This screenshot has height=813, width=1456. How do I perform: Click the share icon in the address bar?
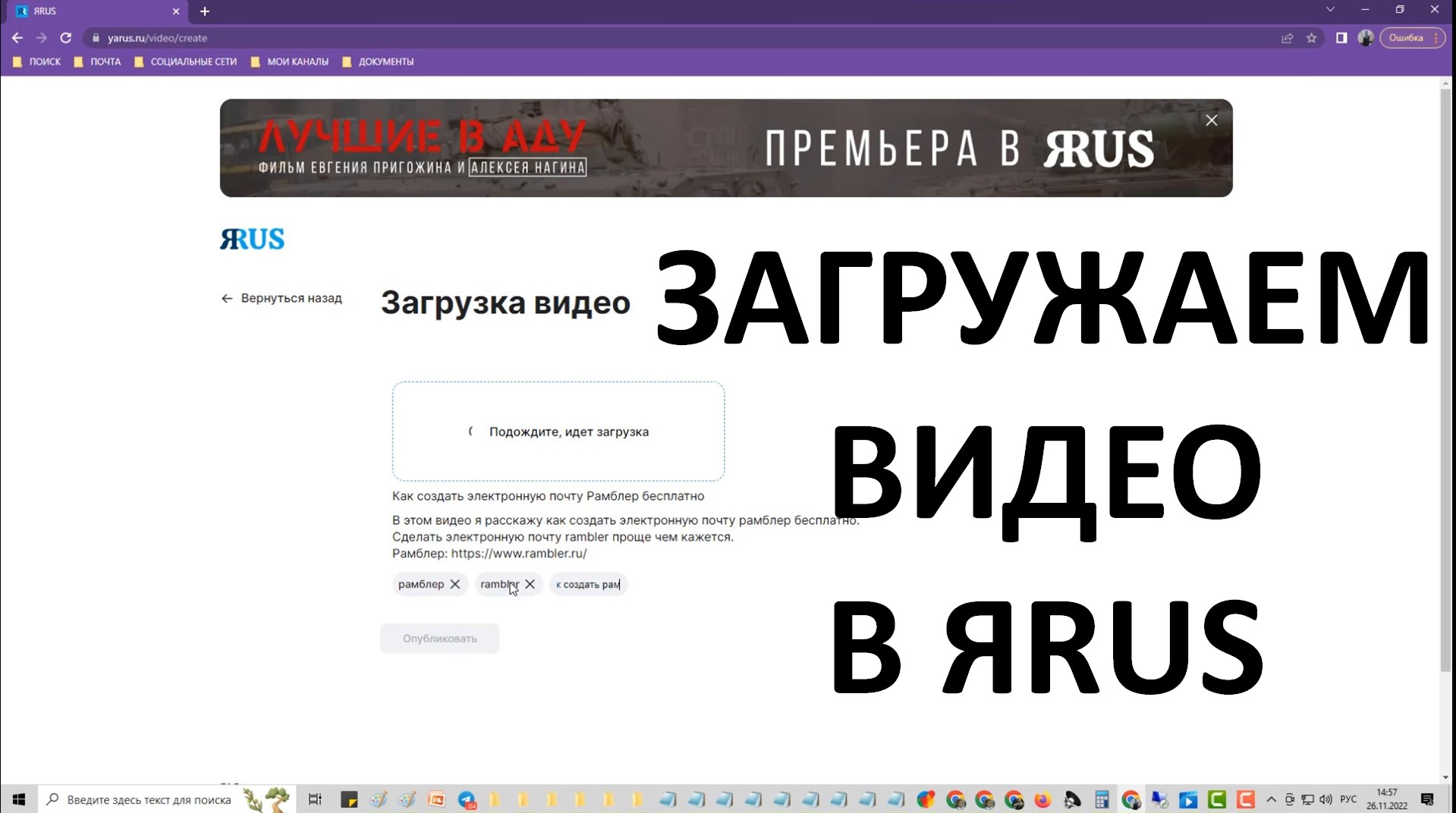[x=1286, y=37]
